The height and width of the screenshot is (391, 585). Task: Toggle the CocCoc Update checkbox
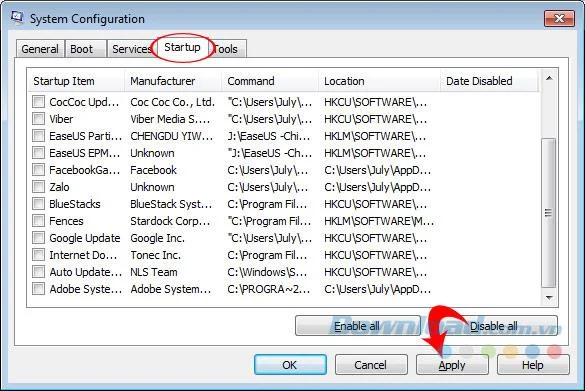click(38, 101)
